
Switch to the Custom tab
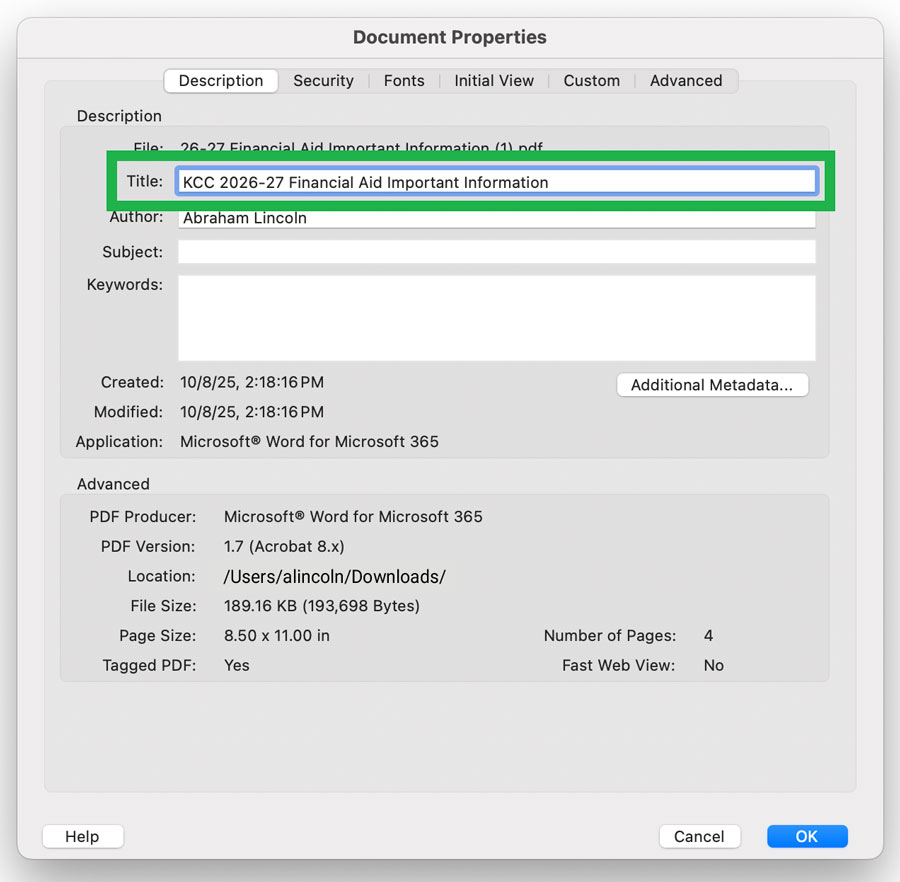[x=591, y=80]
